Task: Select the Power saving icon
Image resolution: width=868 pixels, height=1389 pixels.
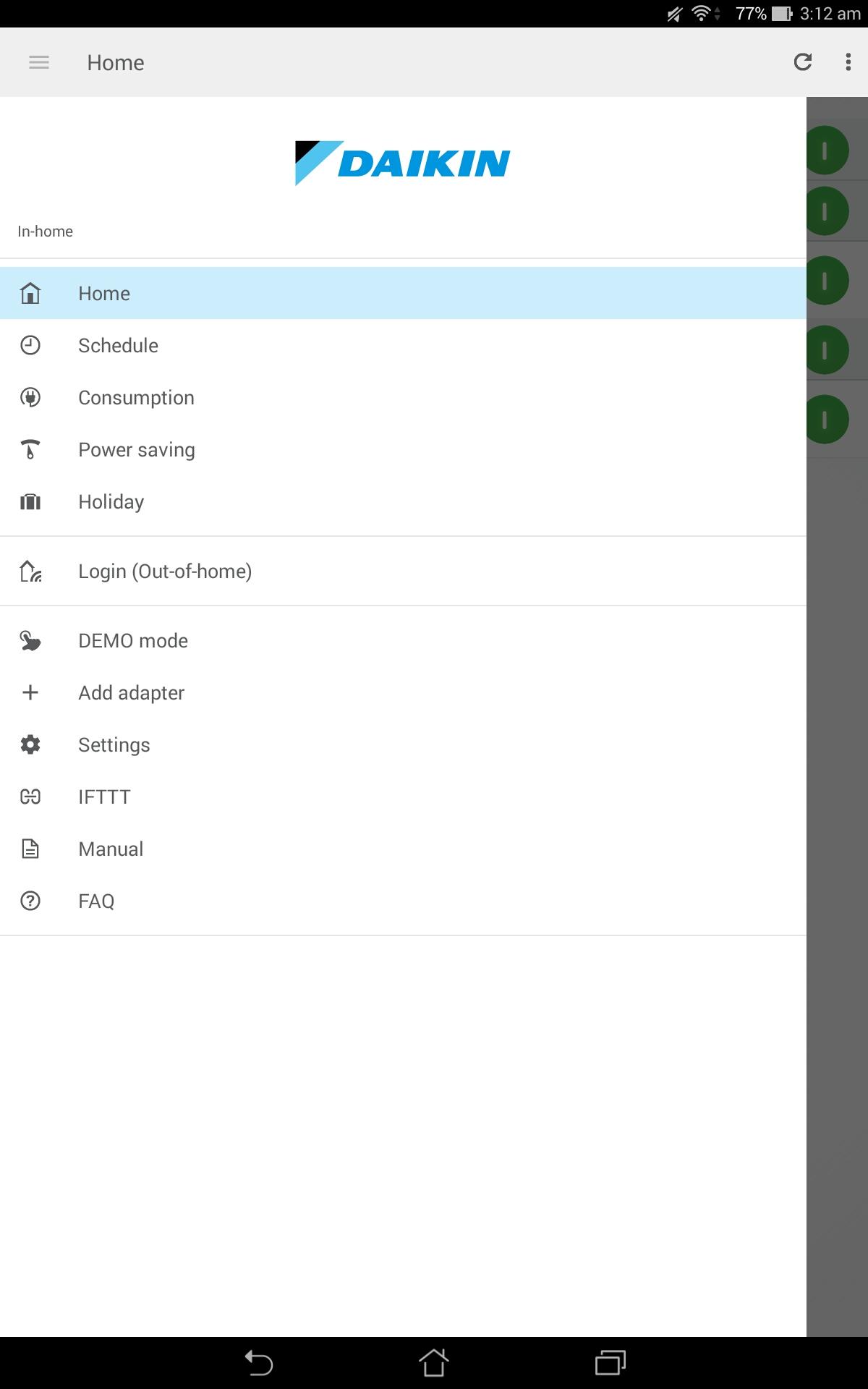Action: (30, 449)
